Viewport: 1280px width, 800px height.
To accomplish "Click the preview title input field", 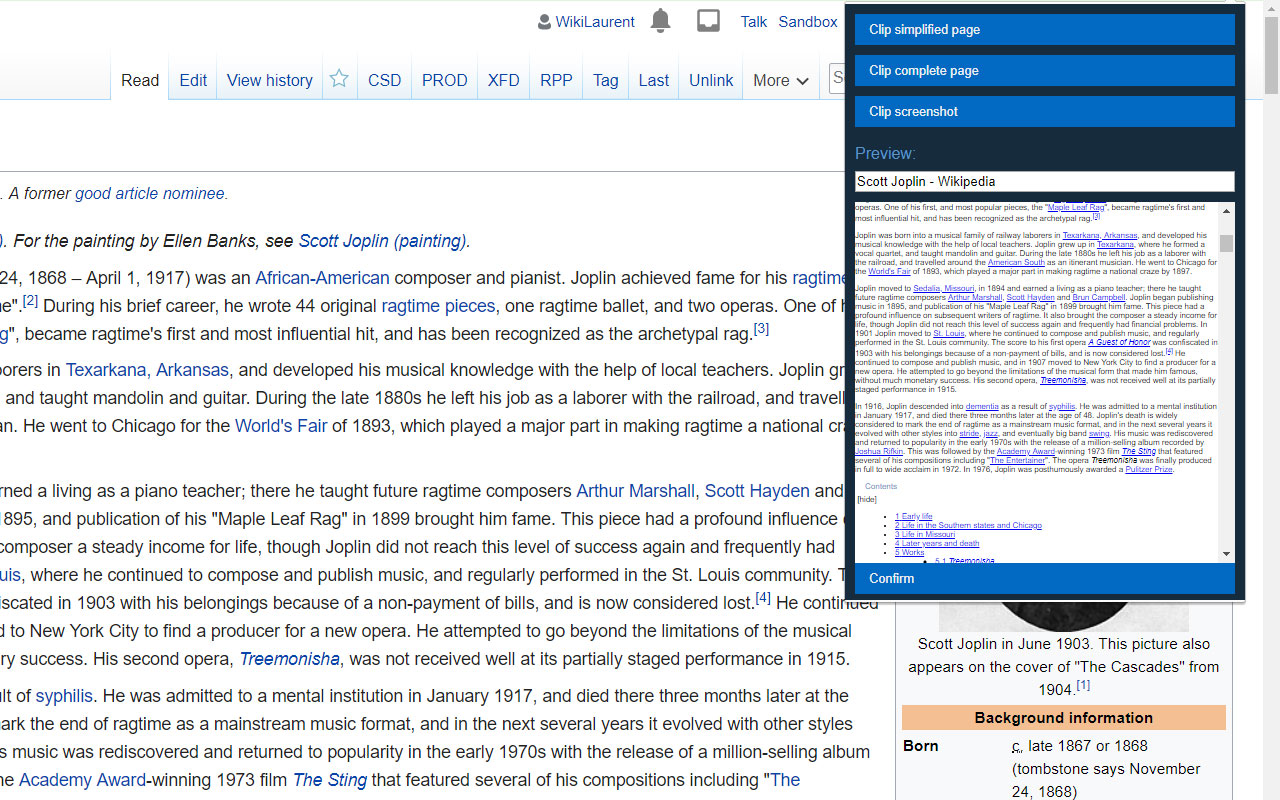I will point(1044,181).
